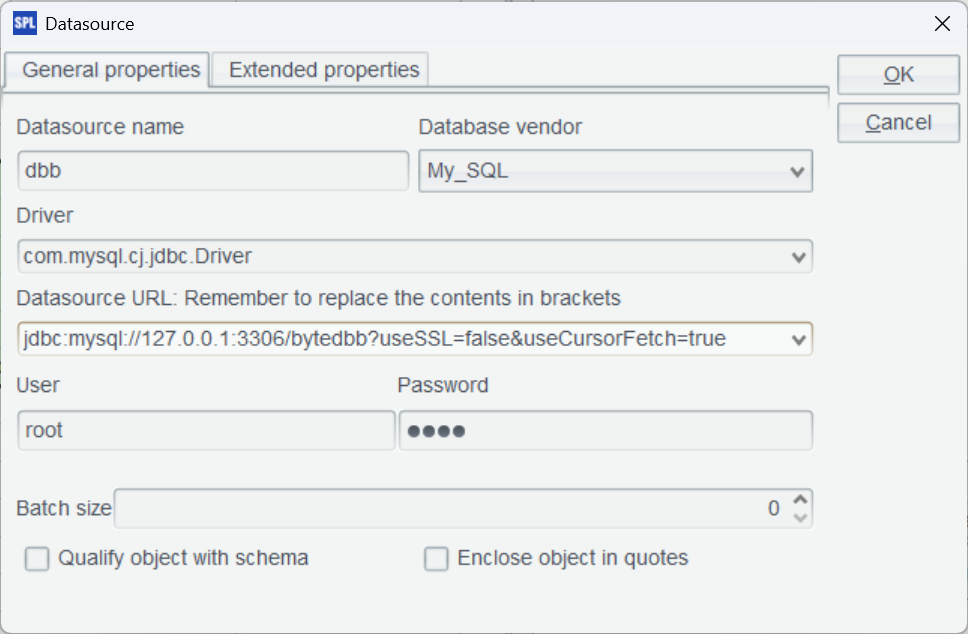Viewport: 968px width, 634px height.
Task: Click the SPL application icon in title bar
Action: point(24,23)
